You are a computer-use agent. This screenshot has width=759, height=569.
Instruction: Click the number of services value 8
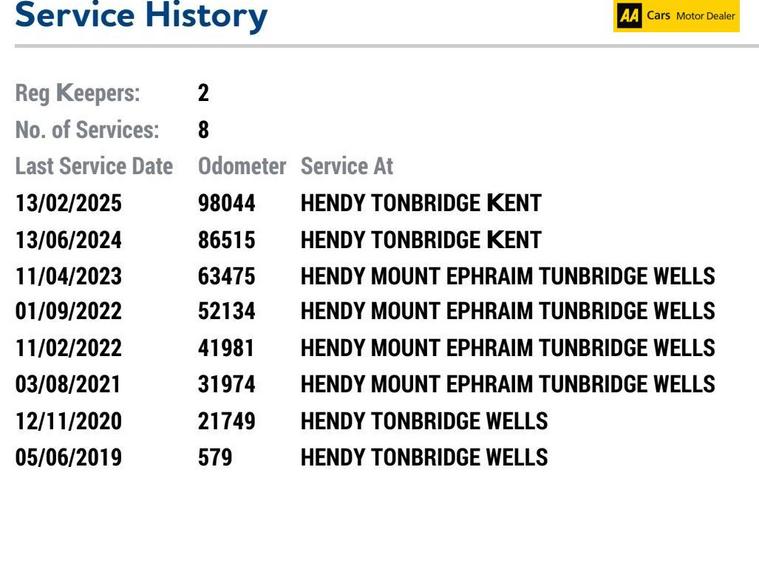(x=203, y=130)
